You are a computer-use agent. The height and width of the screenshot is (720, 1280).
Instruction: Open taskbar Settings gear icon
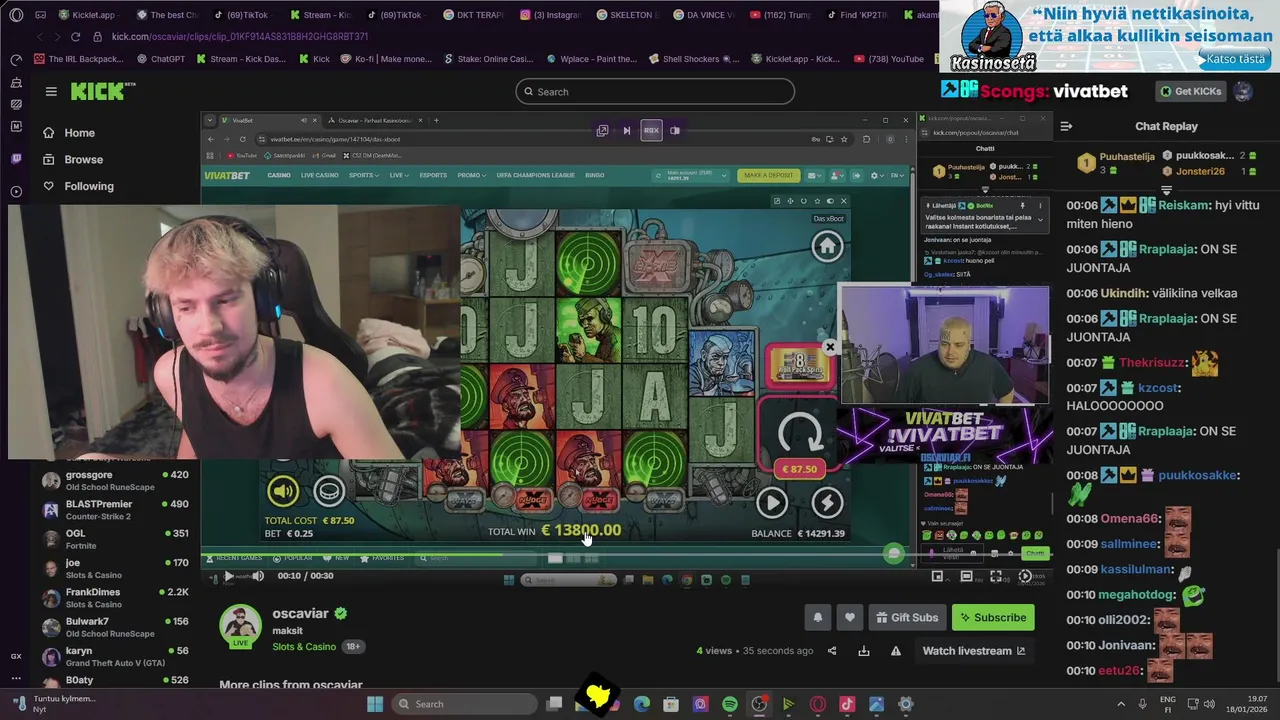pos(906,704)
